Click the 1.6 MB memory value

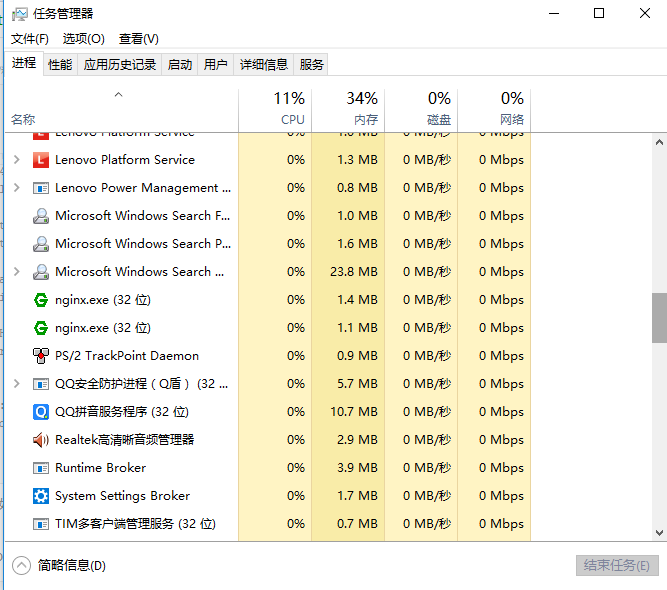tap(357, 244)
